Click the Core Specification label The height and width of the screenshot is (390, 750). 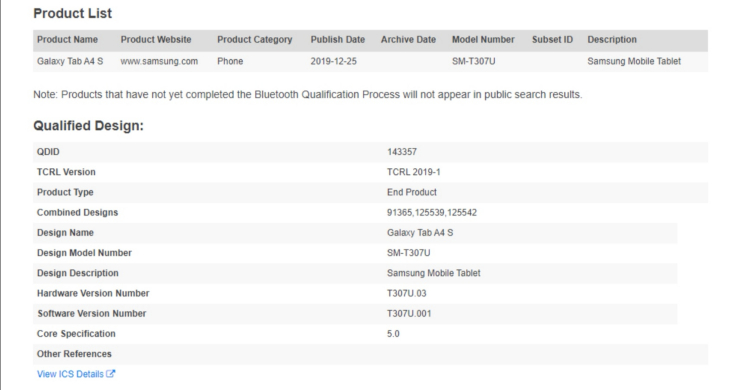76,334
